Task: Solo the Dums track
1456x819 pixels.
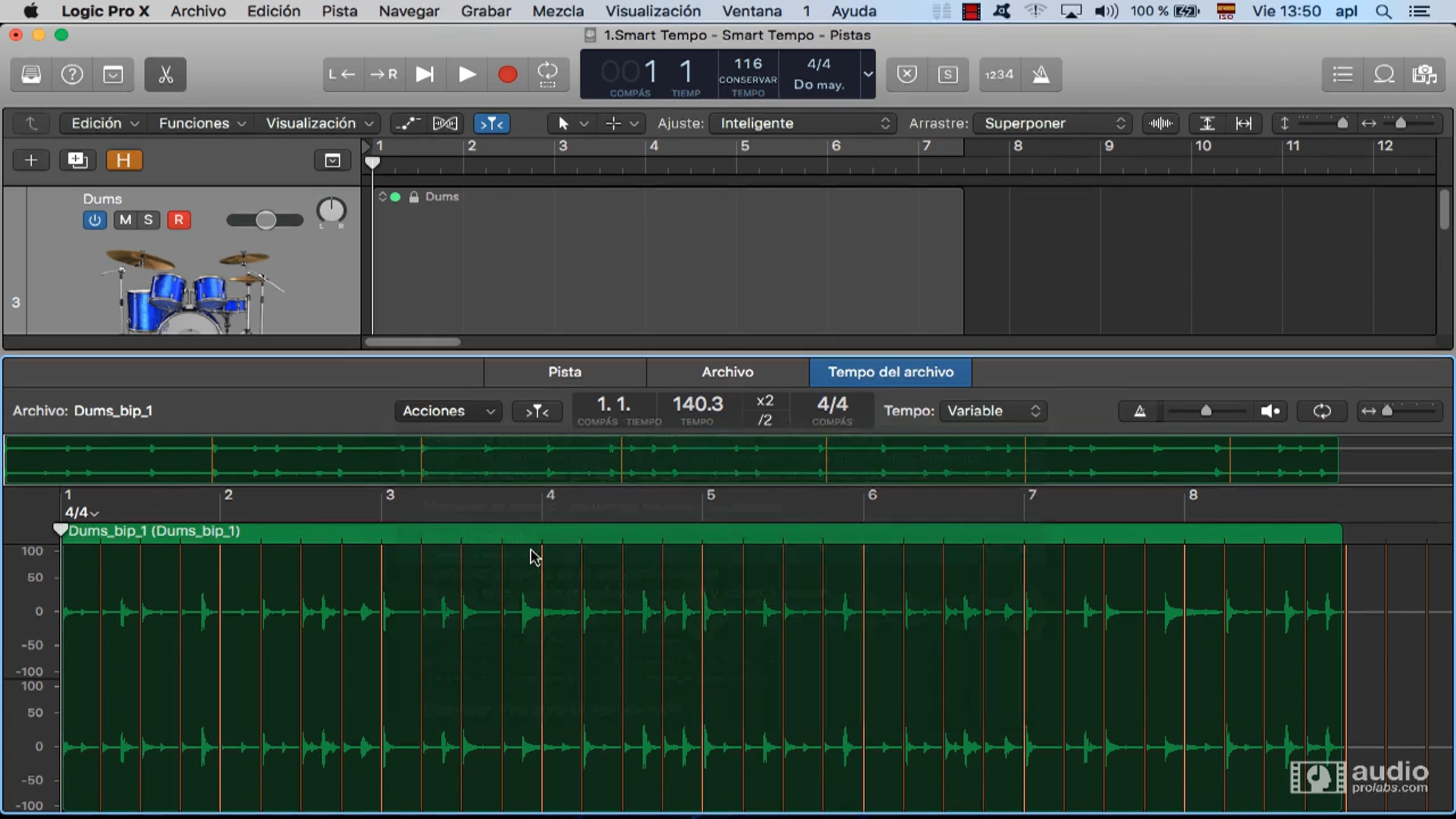Action: click(148, 220)
